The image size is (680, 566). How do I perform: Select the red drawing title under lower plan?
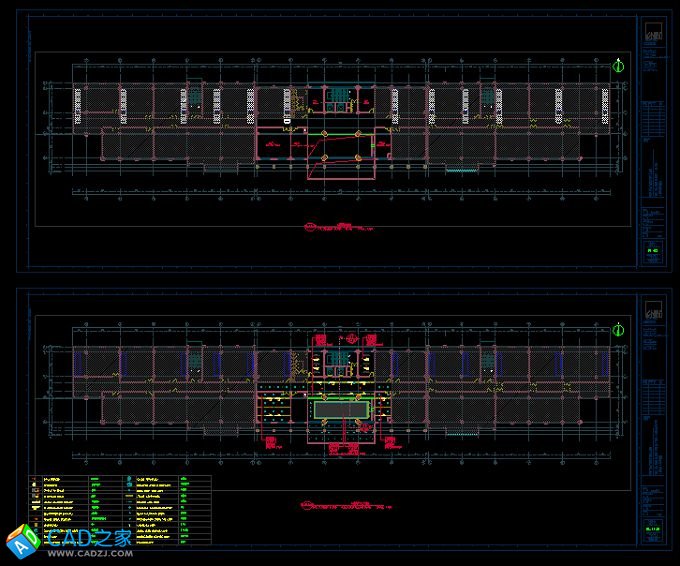[340, 506]
